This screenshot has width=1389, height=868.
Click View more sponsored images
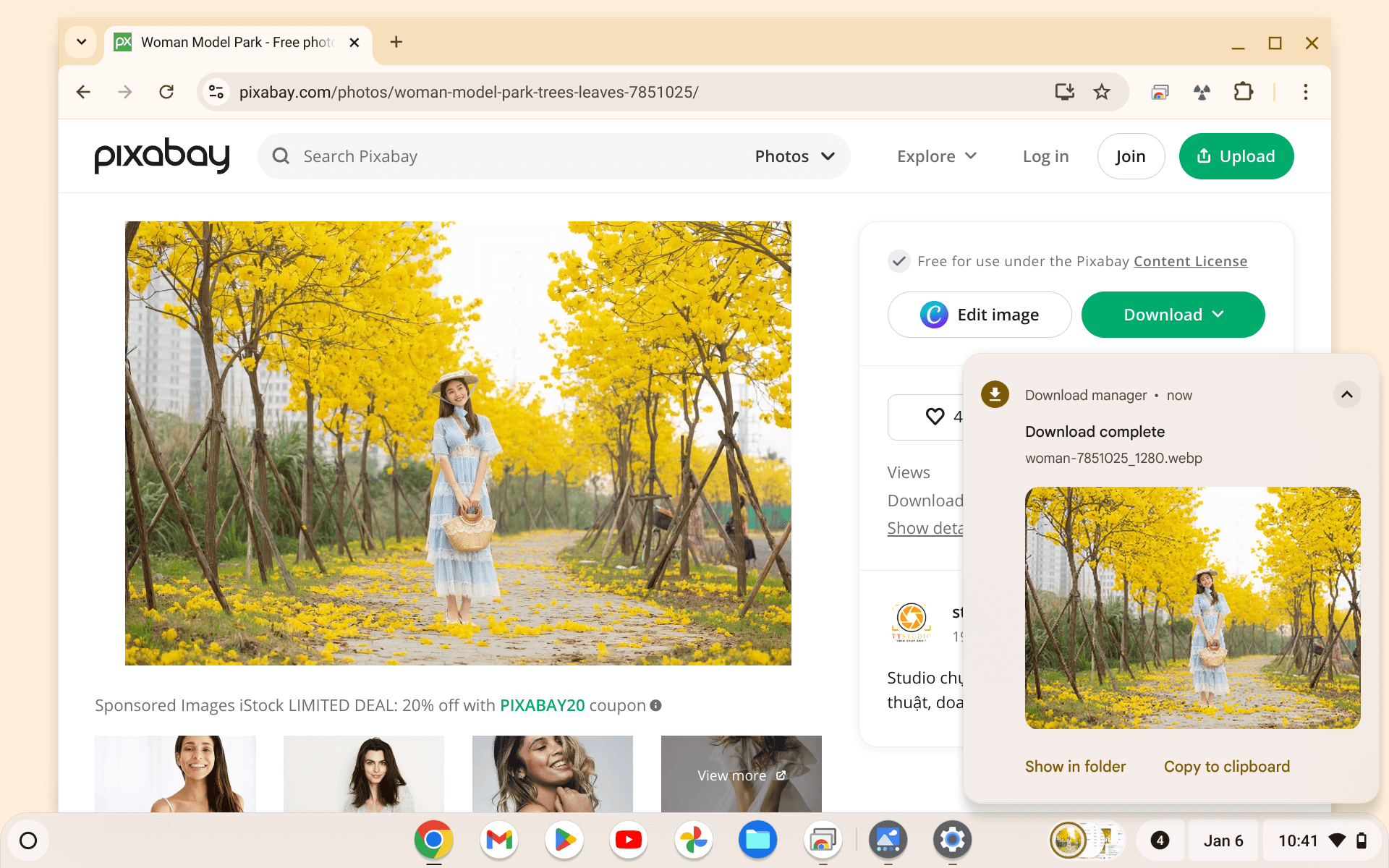[742, 775]
